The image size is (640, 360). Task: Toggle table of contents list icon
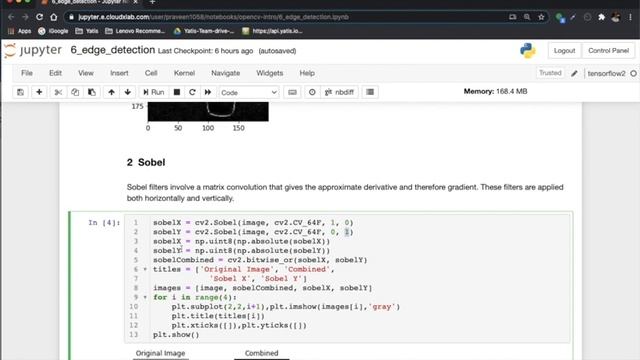[x=370, y=92]
